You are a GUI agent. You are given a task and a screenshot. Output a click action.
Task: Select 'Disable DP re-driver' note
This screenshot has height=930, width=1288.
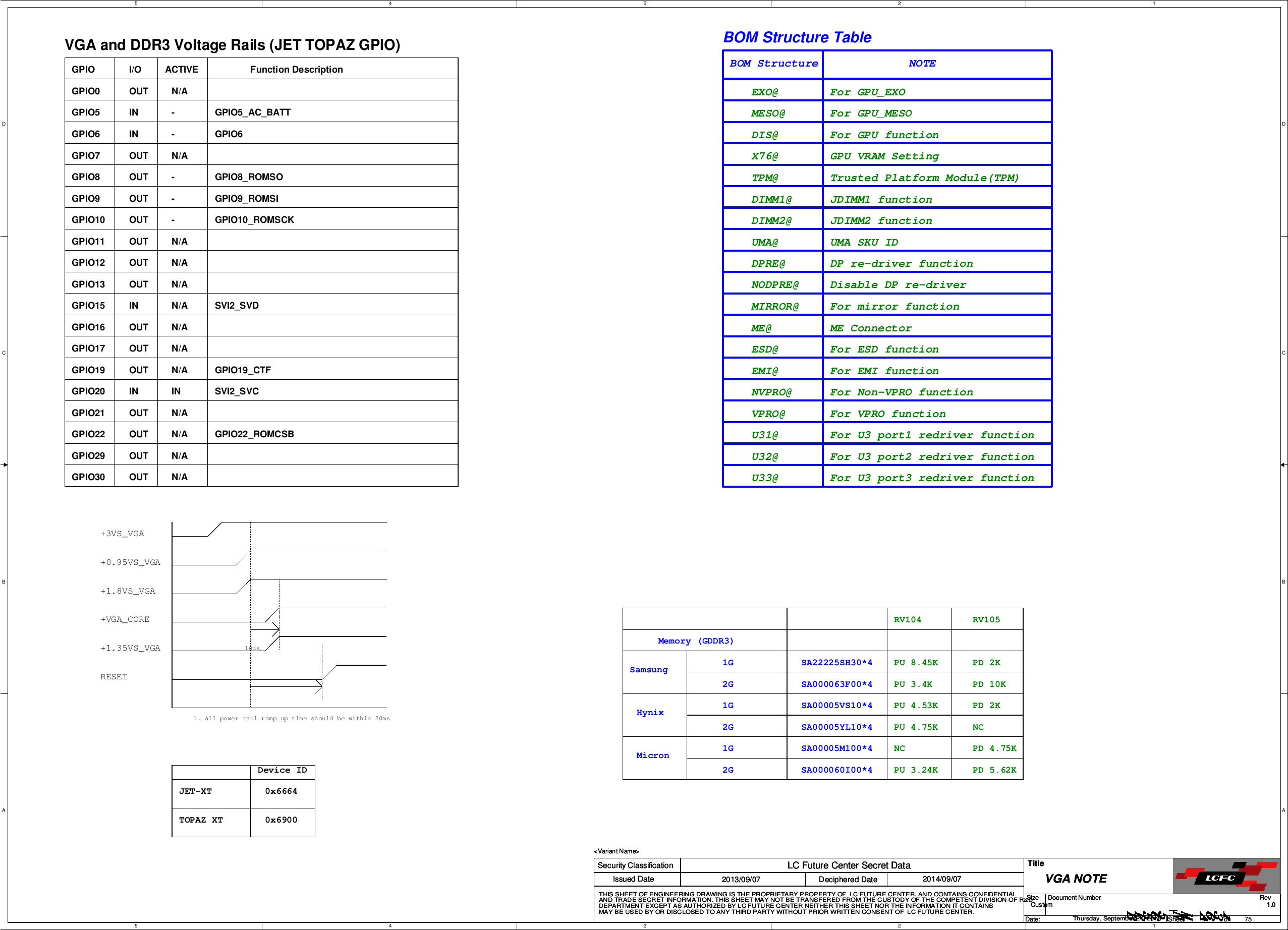[898, 284]
